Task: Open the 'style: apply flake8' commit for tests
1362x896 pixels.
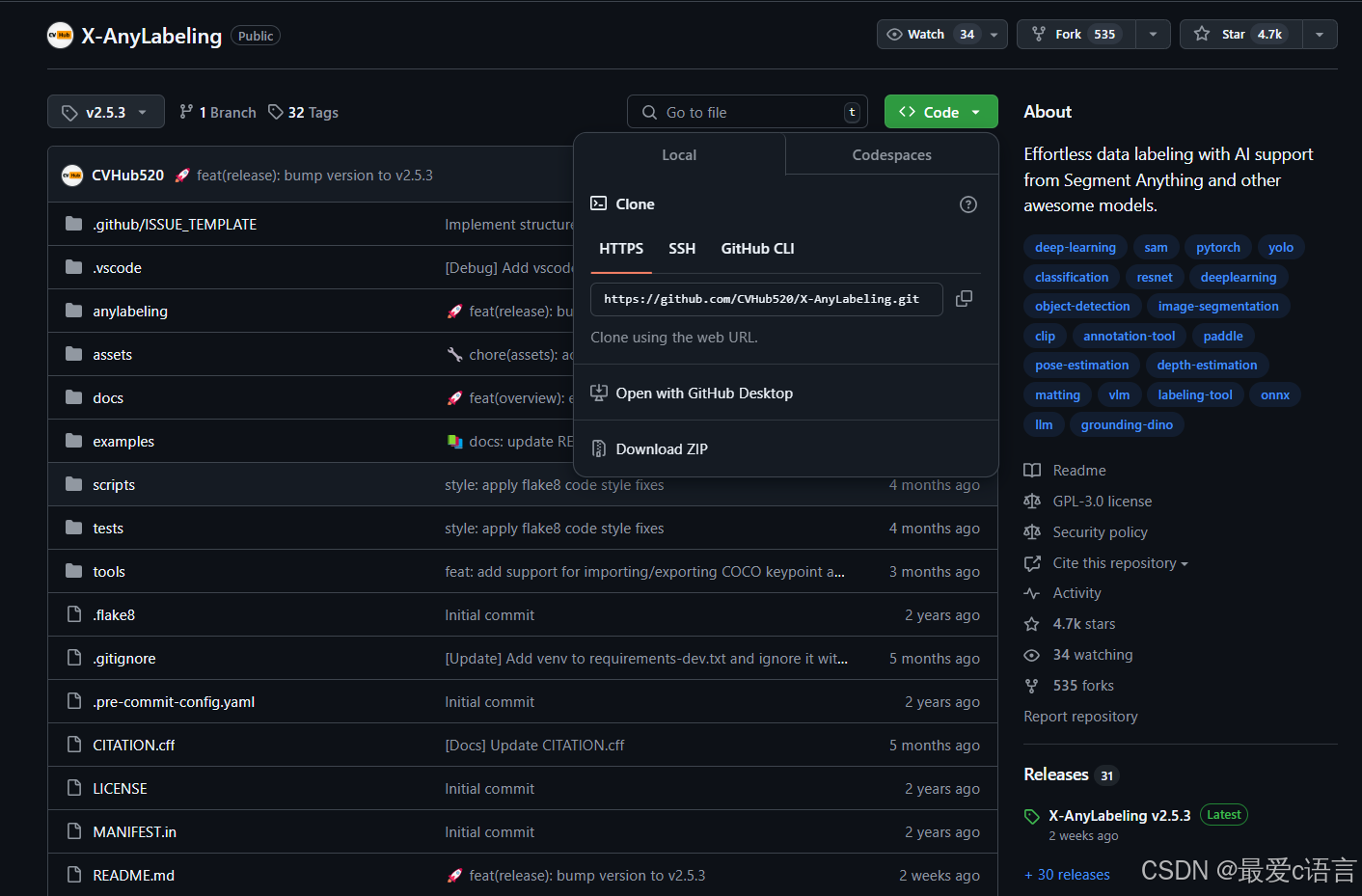Action: (x=554, y=529)
